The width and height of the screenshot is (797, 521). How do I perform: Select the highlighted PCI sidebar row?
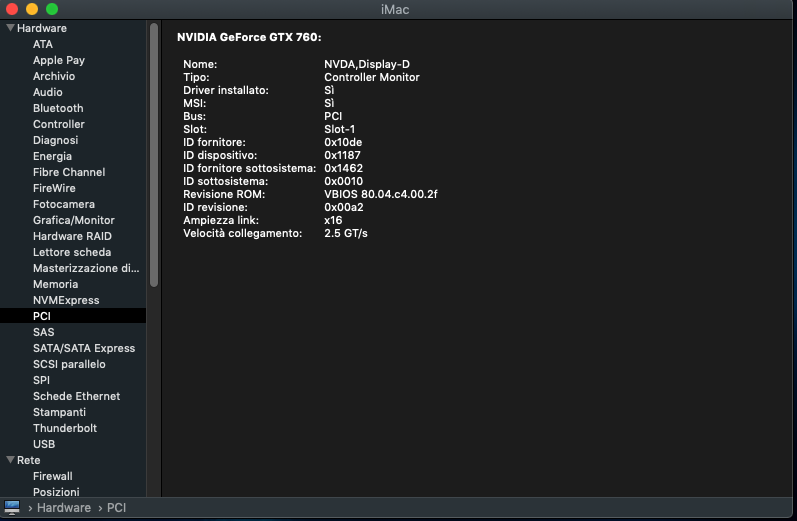[73, 316]
